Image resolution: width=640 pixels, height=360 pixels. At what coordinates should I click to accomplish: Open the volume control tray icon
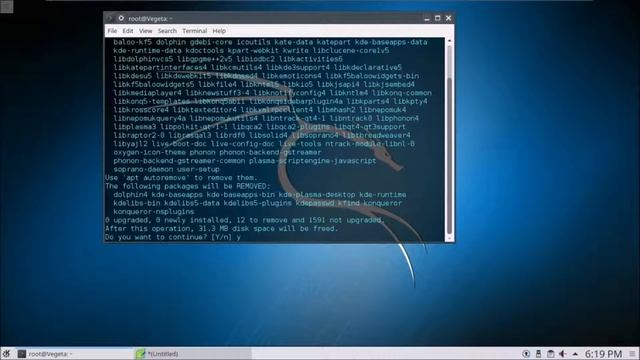(x=563, y=354)
